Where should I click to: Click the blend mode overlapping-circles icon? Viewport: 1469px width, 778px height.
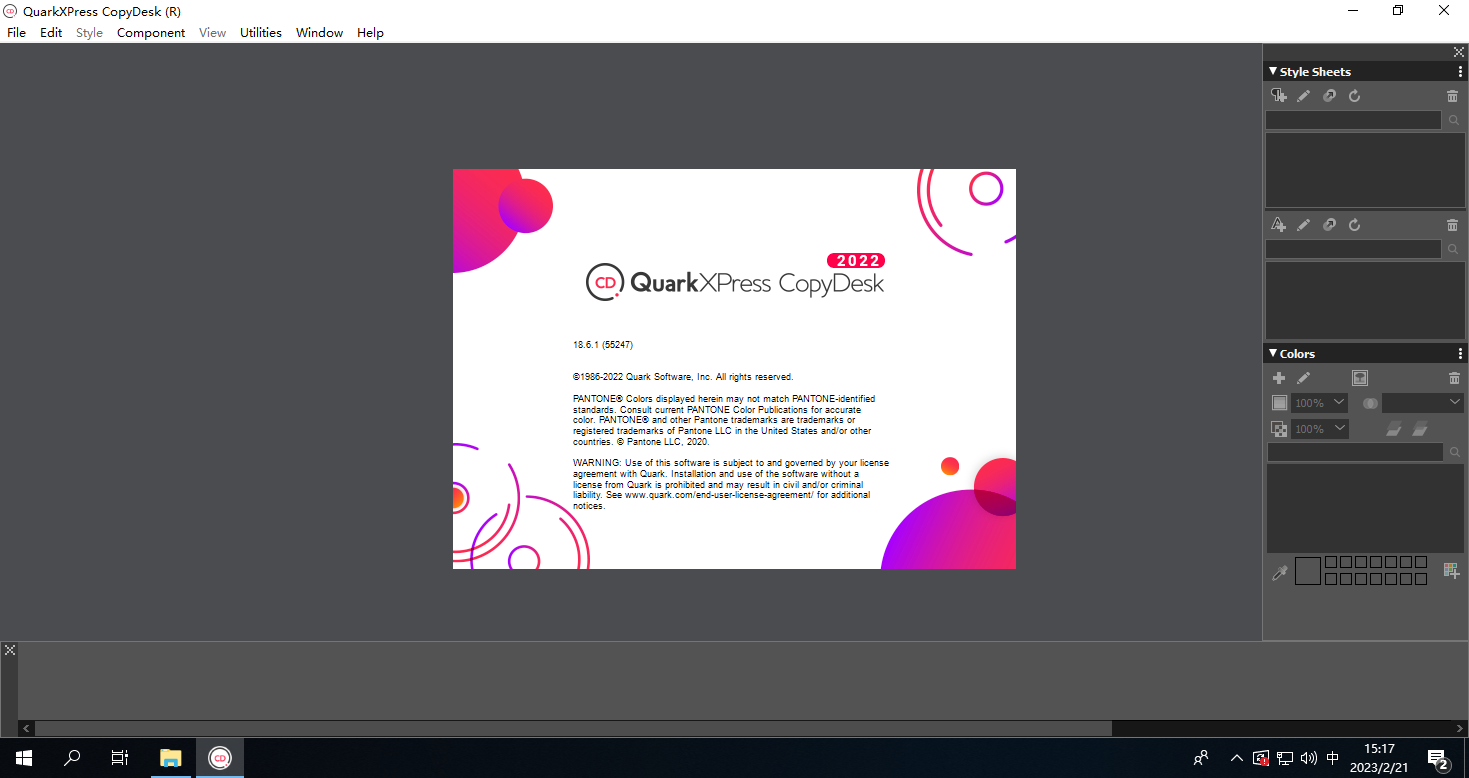1370,403
